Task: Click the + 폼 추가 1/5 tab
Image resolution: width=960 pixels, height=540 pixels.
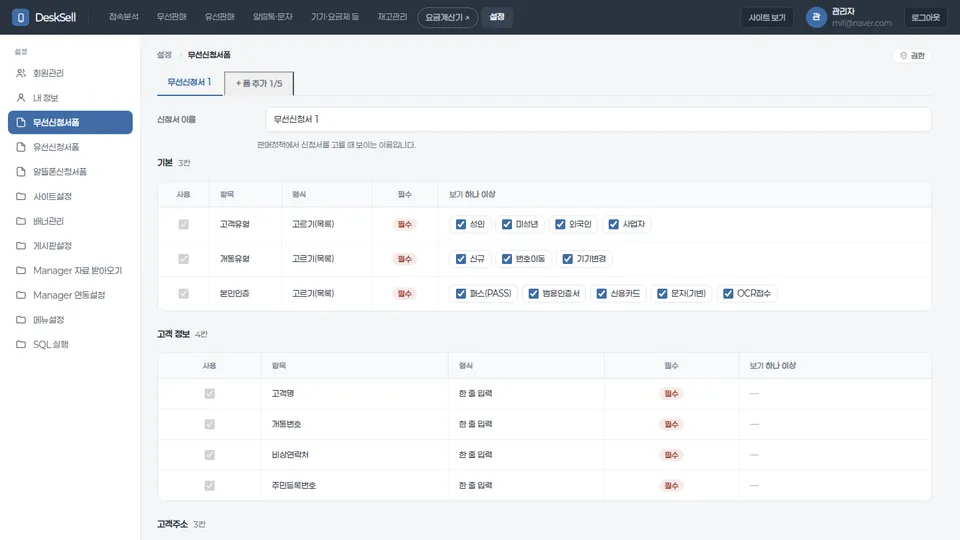Action: click(259, 83)
